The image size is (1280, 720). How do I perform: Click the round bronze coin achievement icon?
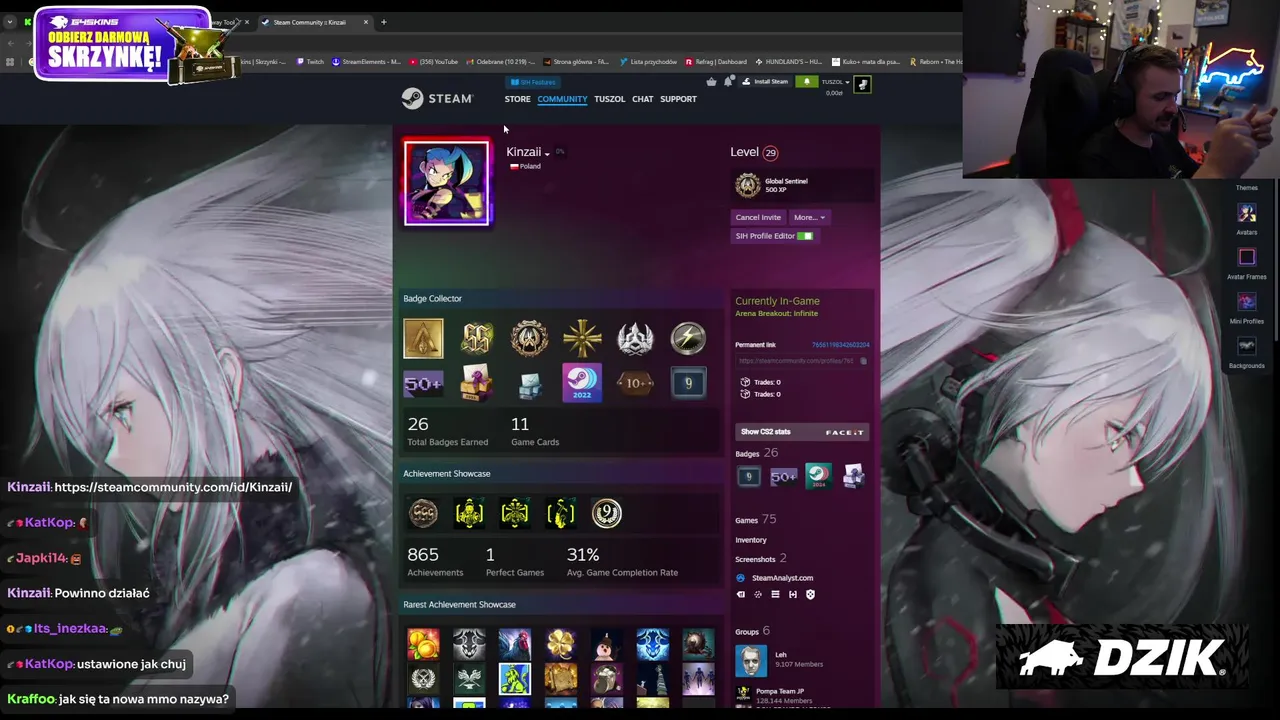(423, 513)
